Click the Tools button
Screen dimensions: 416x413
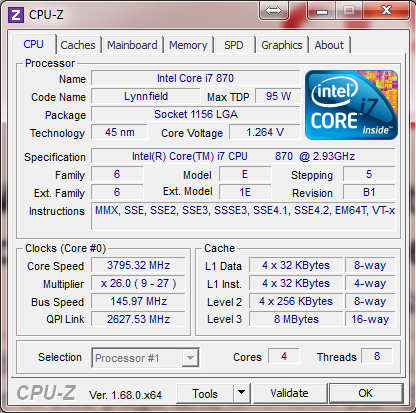(205, 393)
